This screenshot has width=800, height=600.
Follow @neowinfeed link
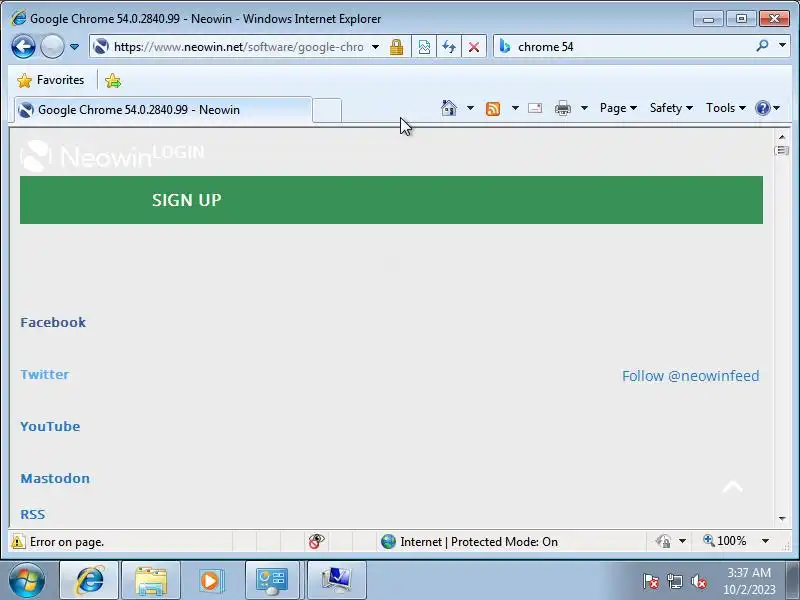click(x=690, y=376)
